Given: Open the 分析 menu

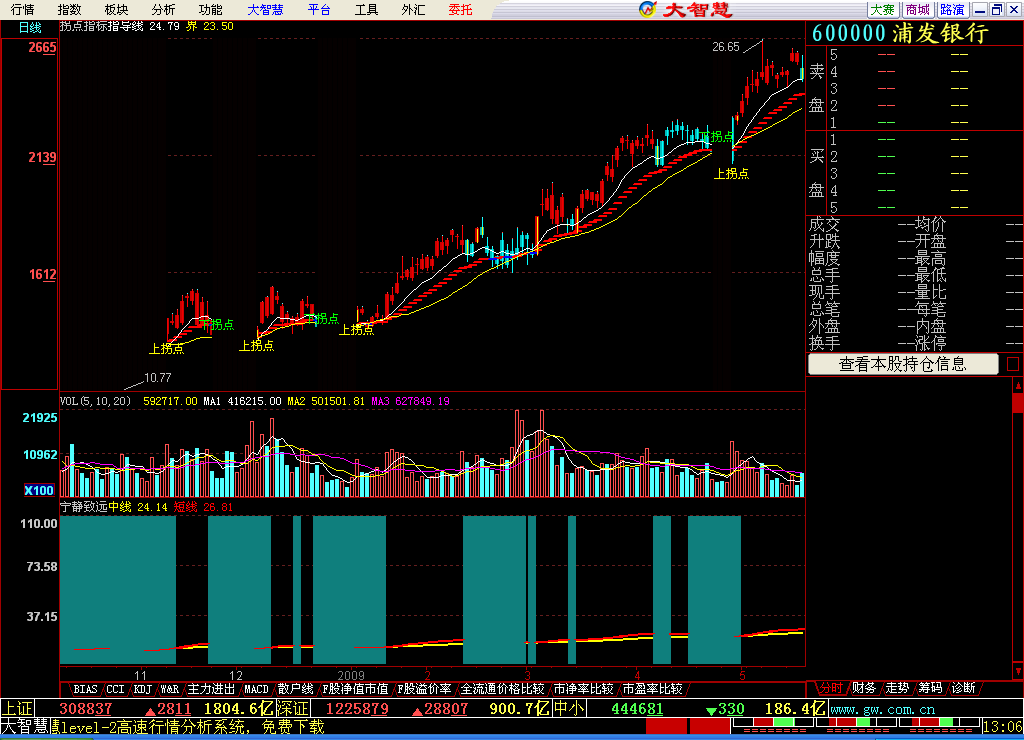Looking at the screenshot, I should 163,10.
